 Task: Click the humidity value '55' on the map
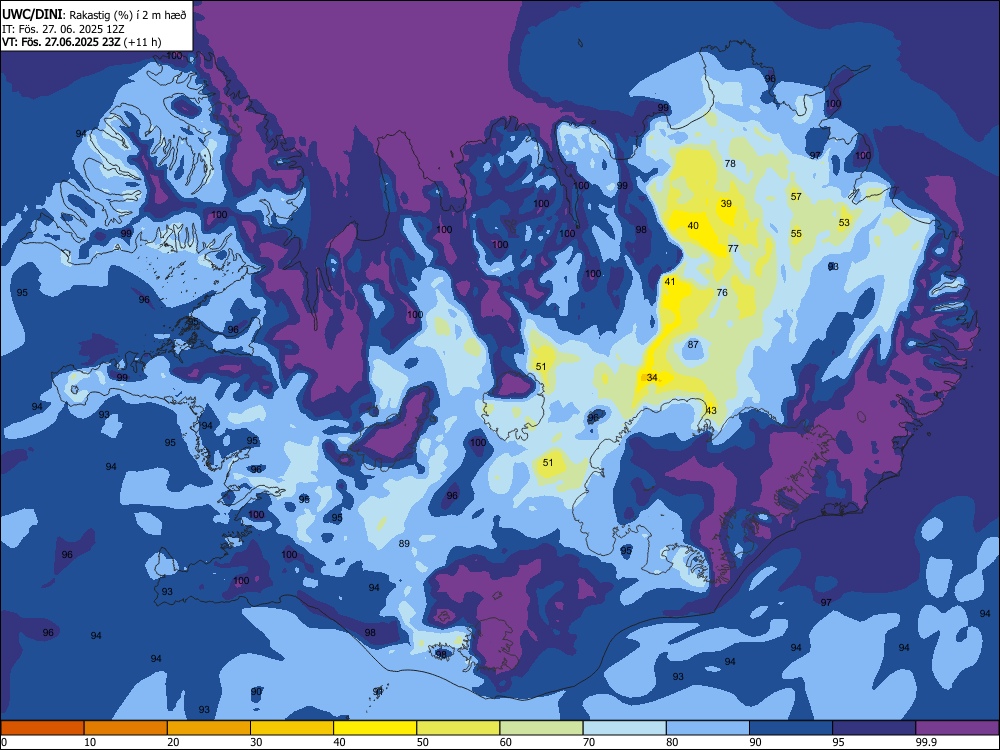pos(796,233)
